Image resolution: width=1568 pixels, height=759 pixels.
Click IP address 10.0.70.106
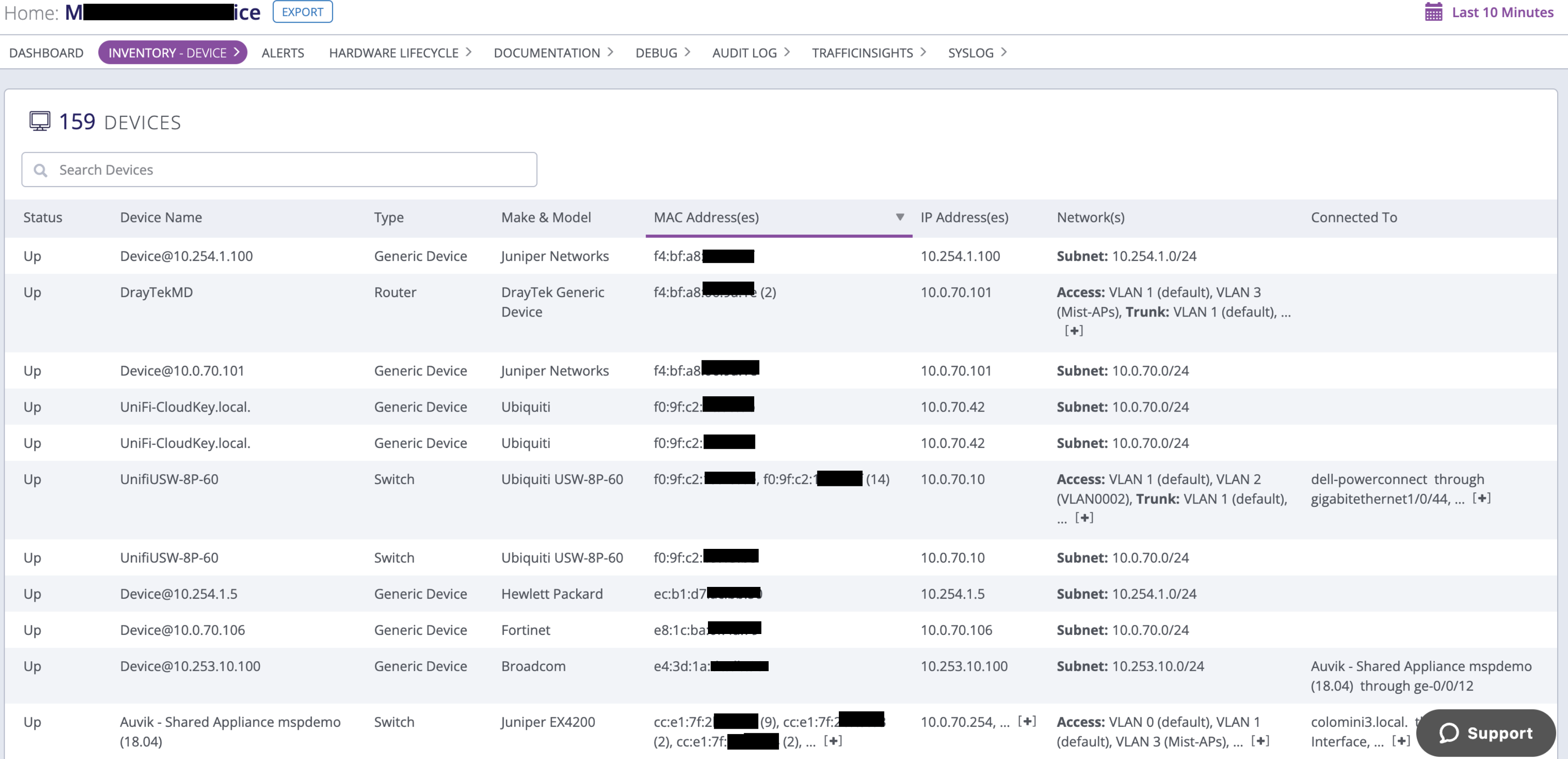click(x=956, y=630)
